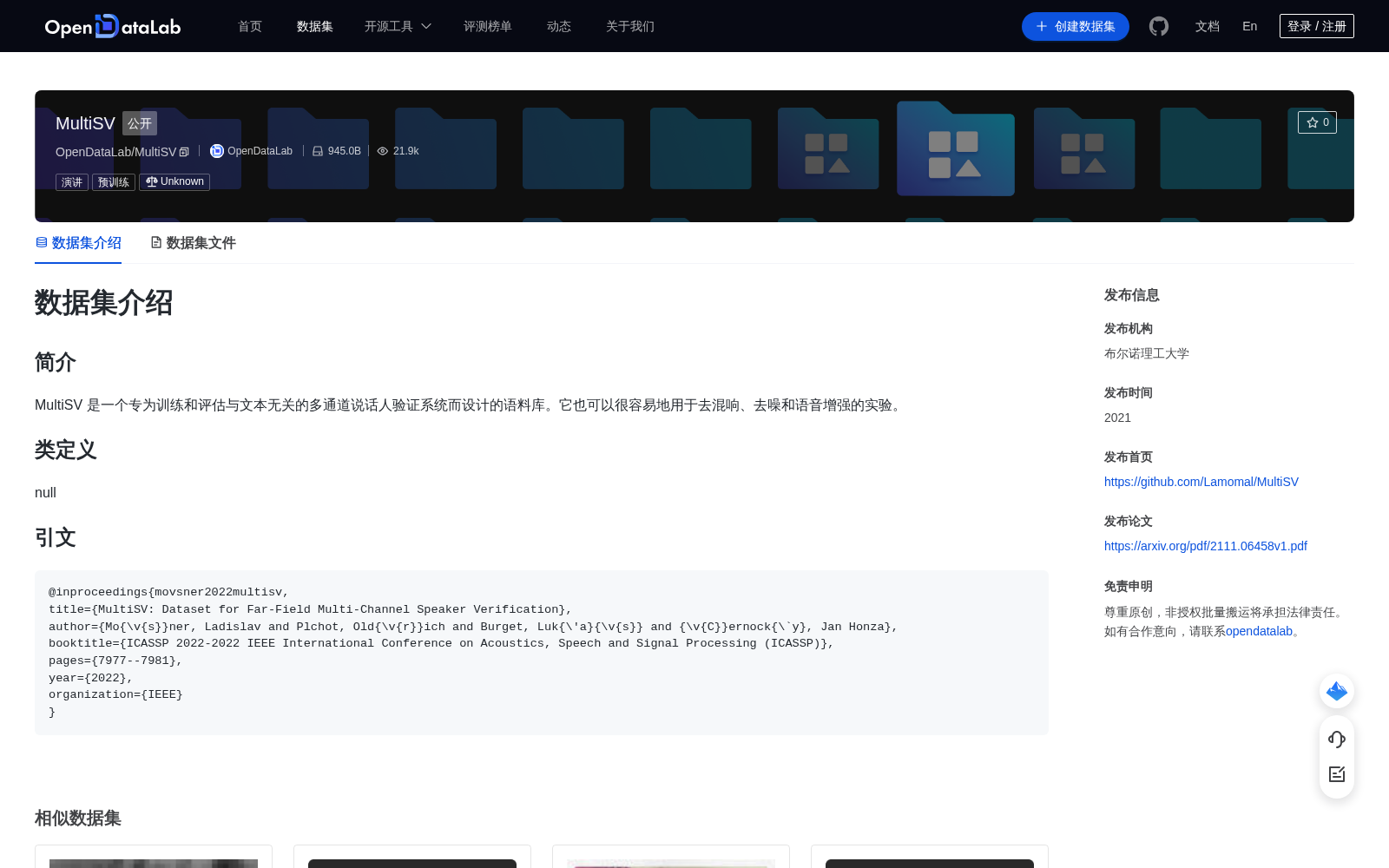Open 数据集 navigation item
This screenshot has width=1389, height=868.
pyautogui.click(x=315, y=26)
